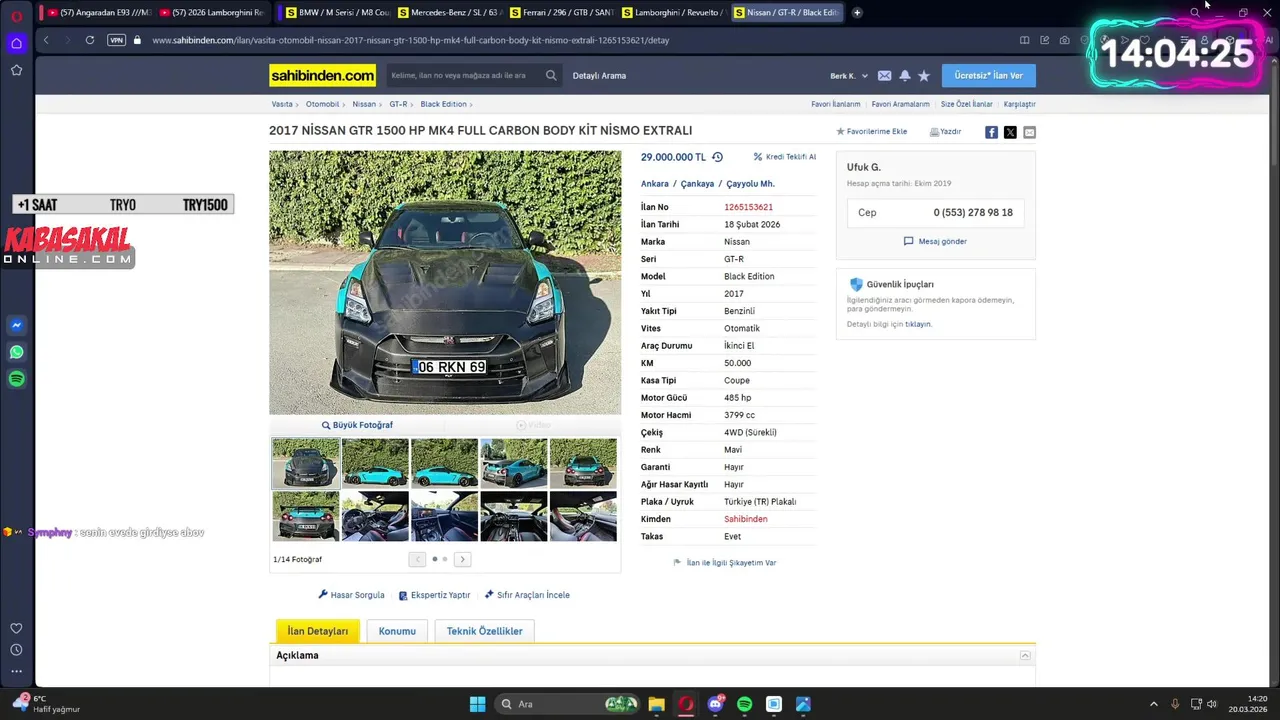Screen dimensions: 1280x720
Task: Switch to Mercedes-Benz / SL browser tab
Action: tap(448, 12)
